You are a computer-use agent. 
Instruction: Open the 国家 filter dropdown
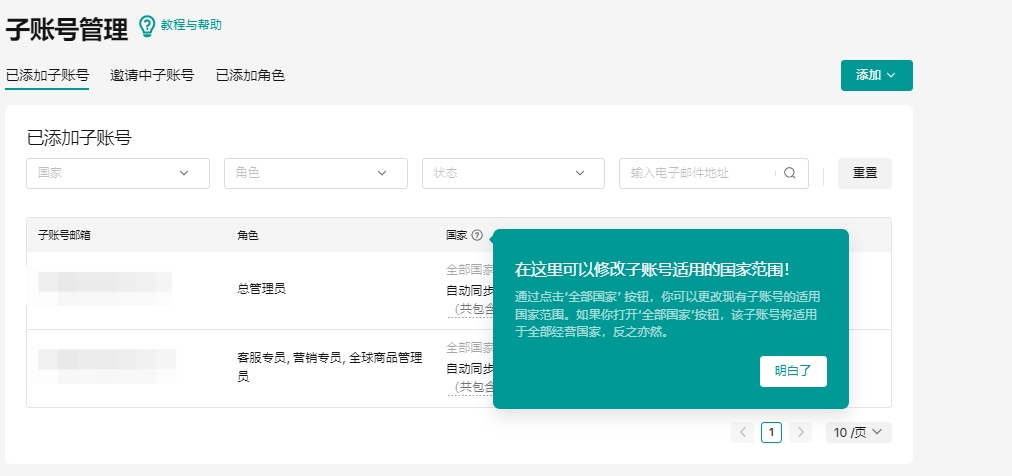118,173
